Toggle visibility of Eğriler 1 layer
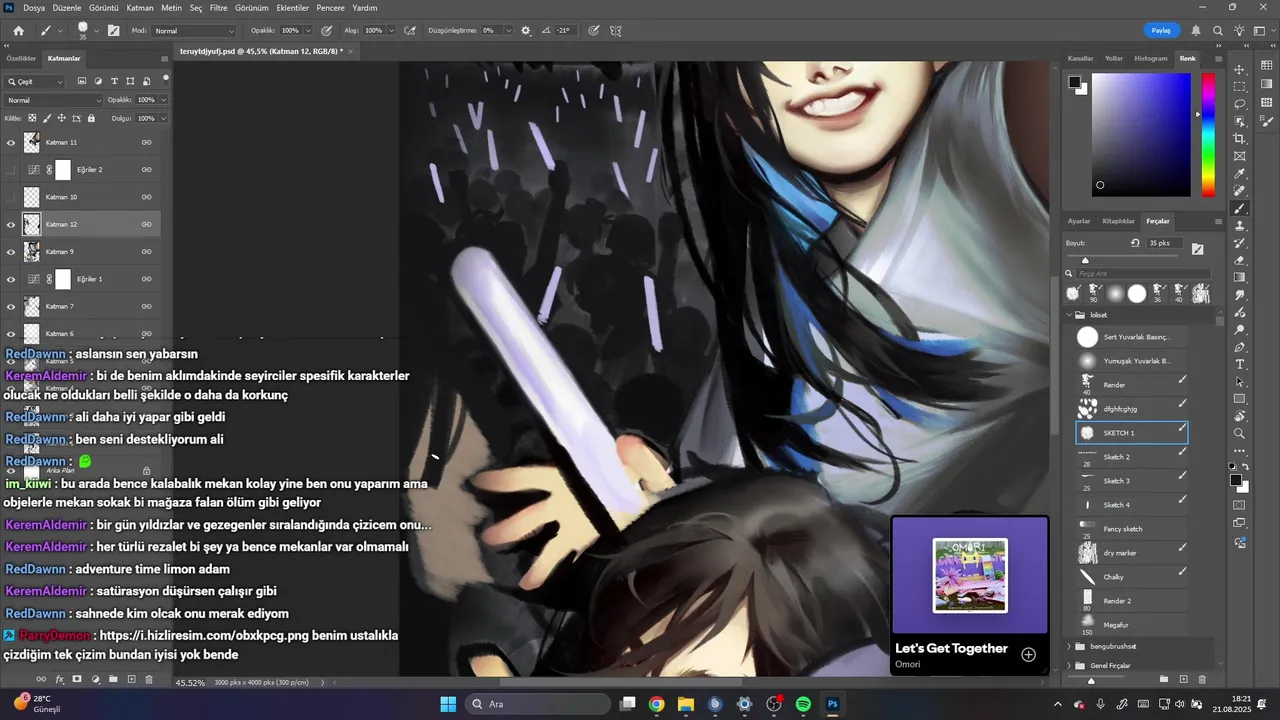The width and height of the screenshot is (1280, 720). (x=11, y=279)
